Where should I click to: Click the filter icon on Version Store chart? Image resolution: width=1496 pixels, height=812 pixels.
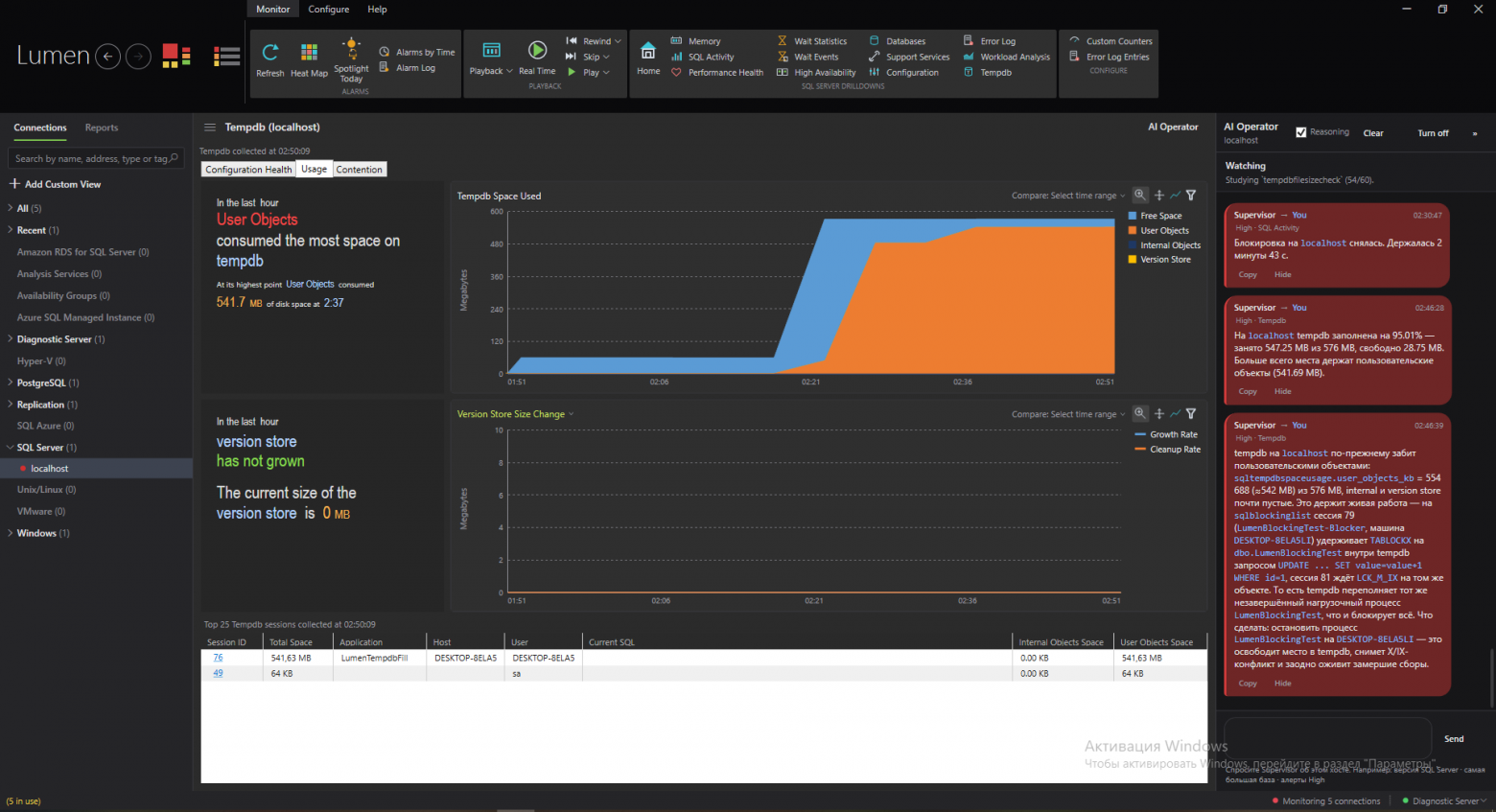1191,414
